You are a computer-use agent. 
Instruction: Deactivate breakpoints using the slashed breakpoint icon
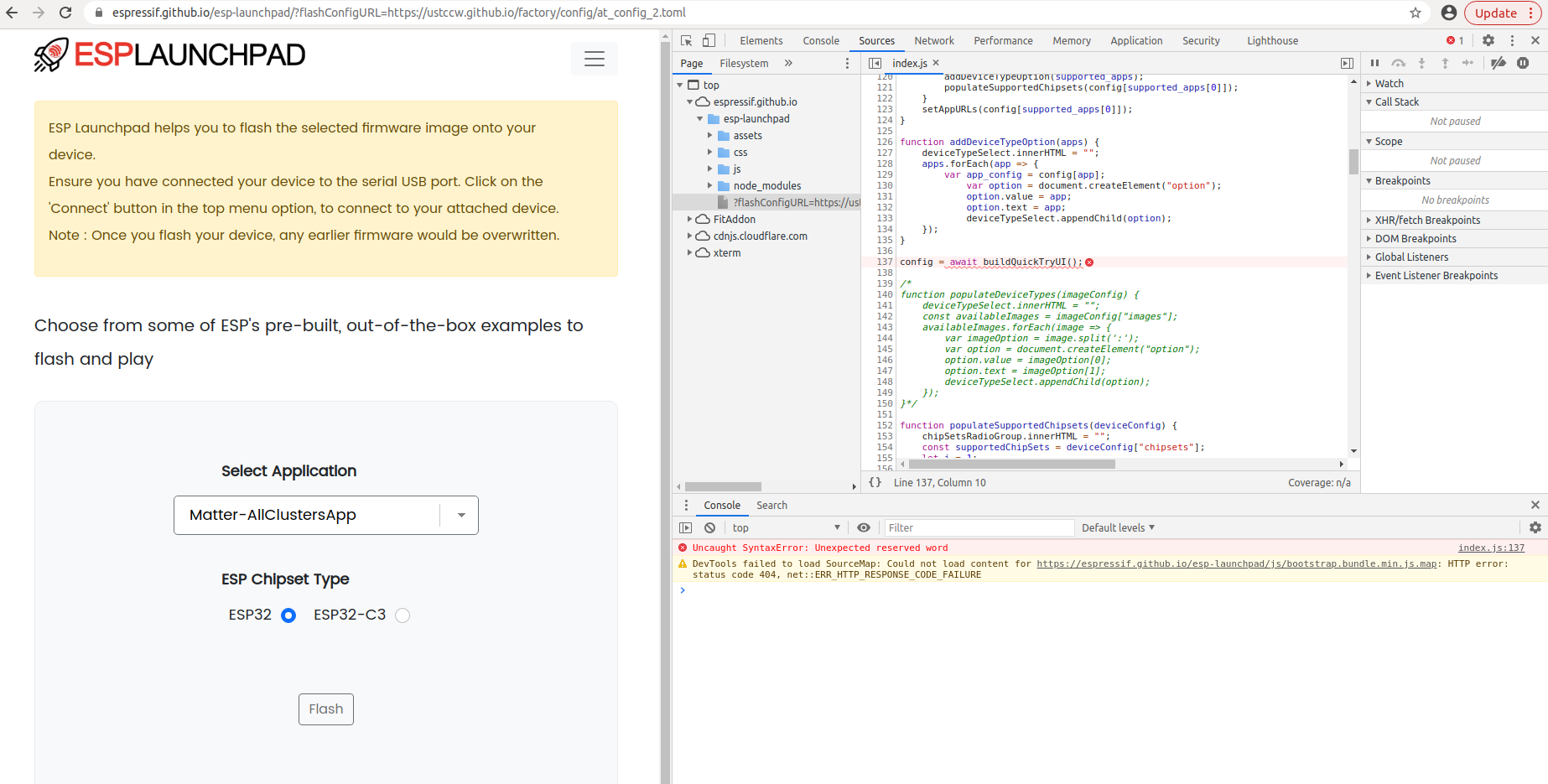click(1499, 63)
